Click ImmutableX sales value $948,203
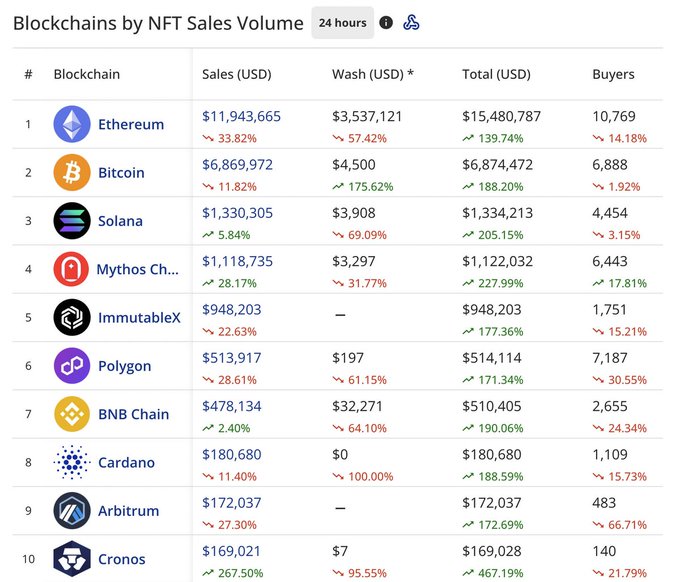 point(232,309)
